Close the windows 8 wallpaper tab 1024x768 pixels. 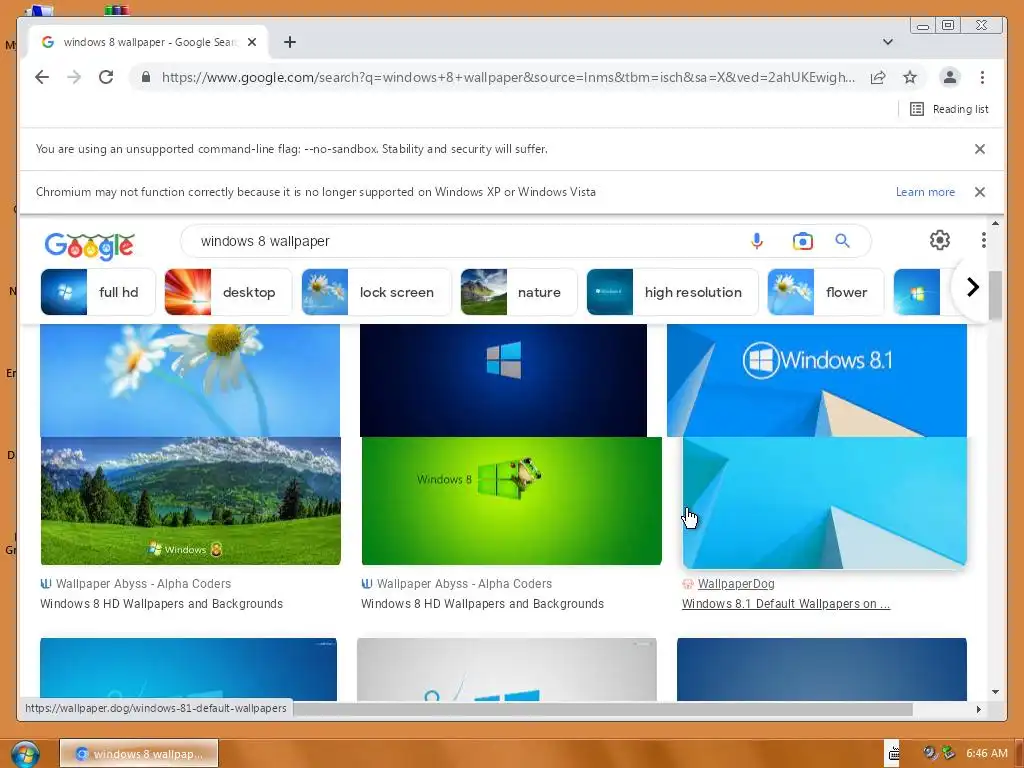(x=252, y=42)
